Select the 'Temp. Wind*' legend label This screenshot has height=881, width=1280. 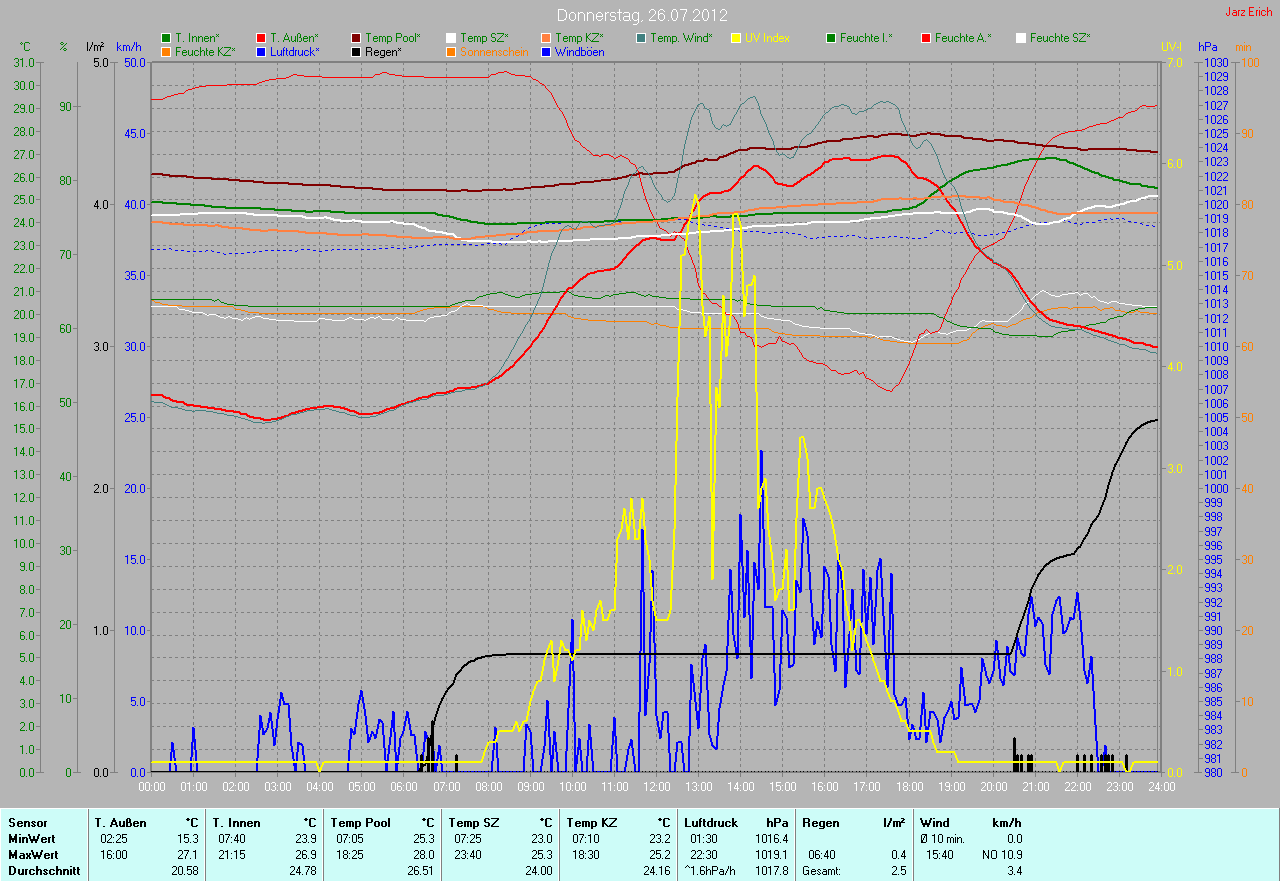tap(681, 38)
